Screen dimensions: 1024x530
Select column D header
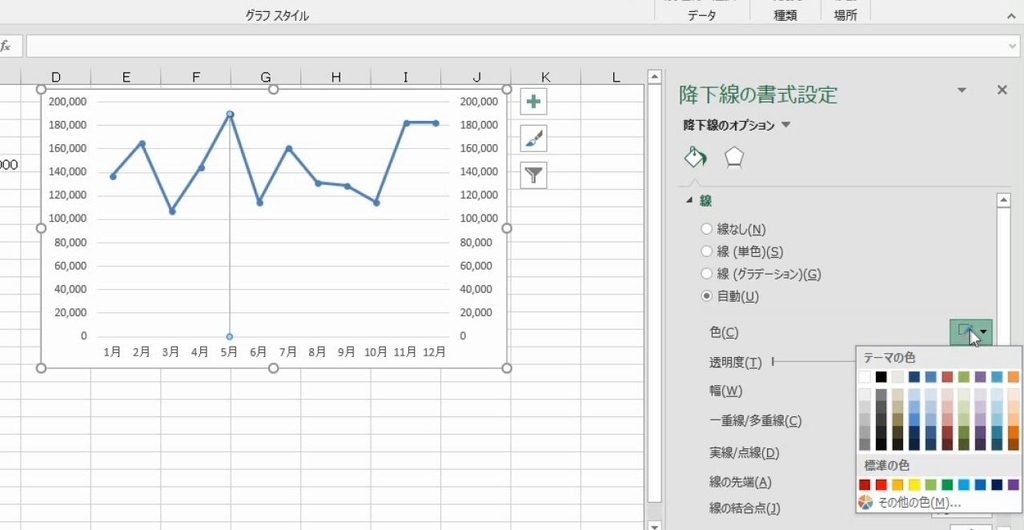click(56, 78)
